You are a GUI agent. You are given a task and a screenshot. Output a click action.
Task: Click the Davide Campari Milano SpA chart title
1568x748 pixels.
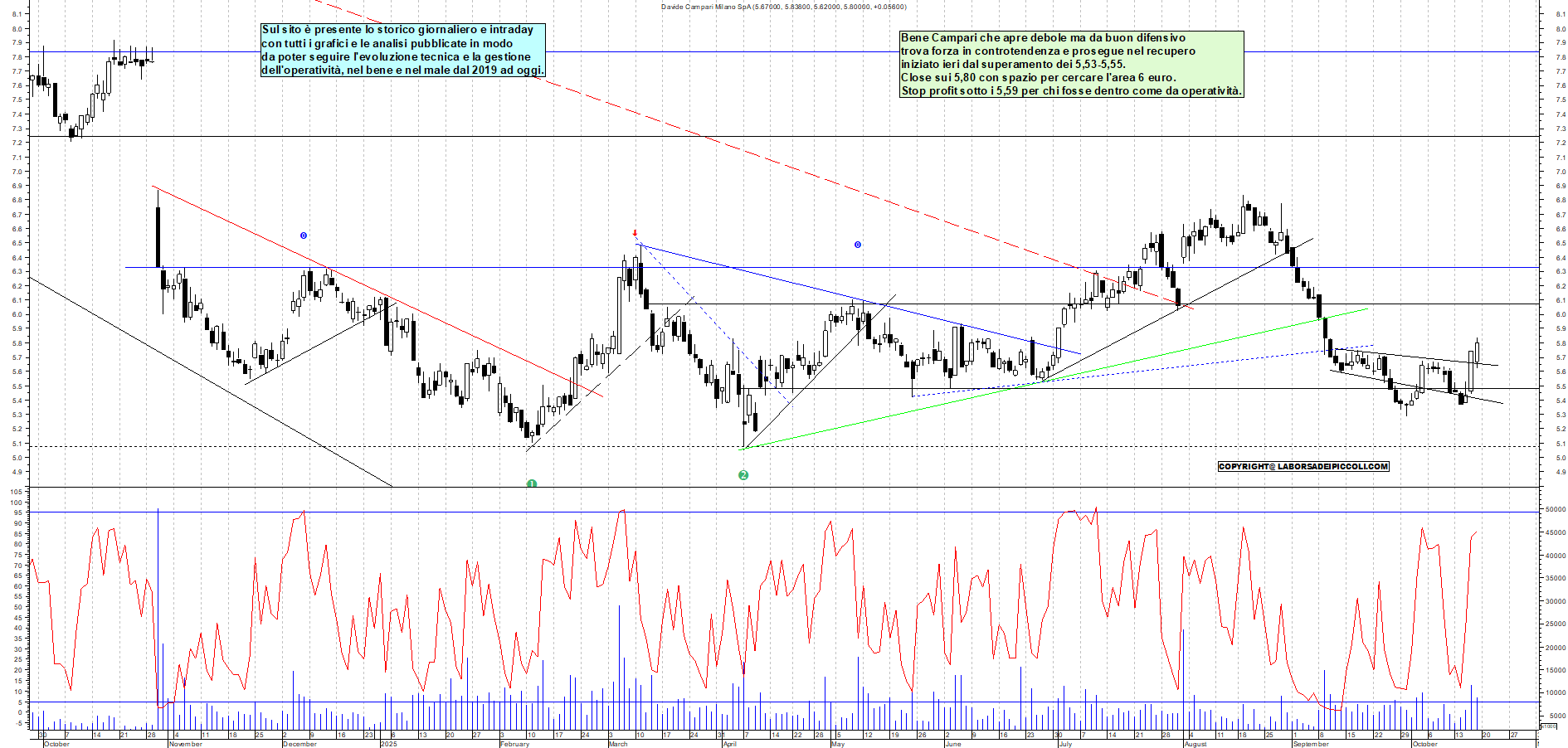coord(783,7)
